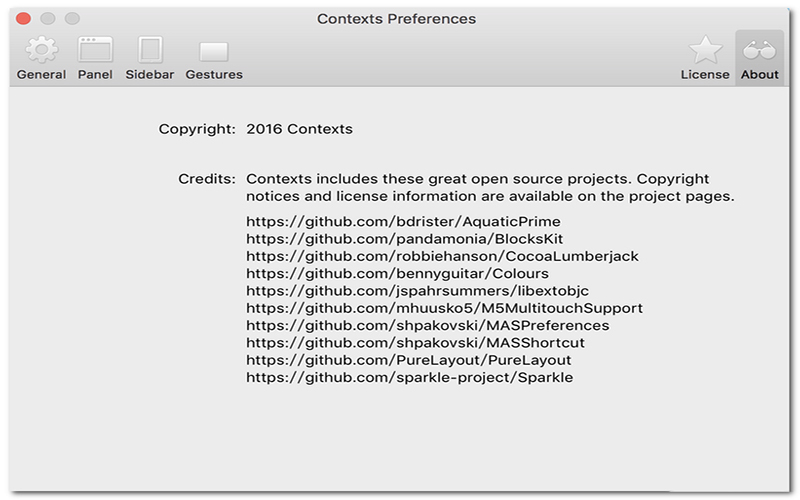Click the credits description paragraph
Screen dimensions: 800x500
tap(490, 188)
